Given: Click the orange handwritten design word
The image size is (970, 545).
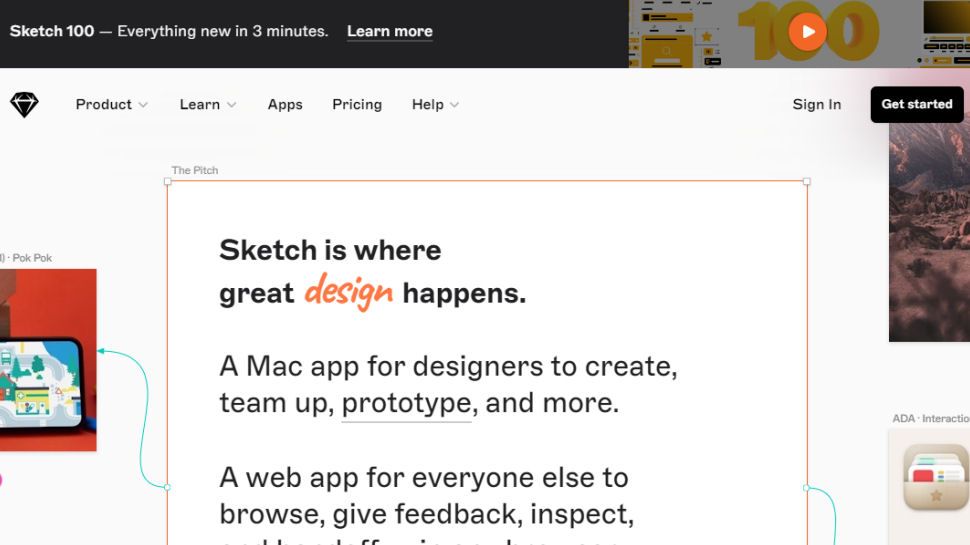Looking at the screenshot, I should pyautogui.click(x=348, y=291).
